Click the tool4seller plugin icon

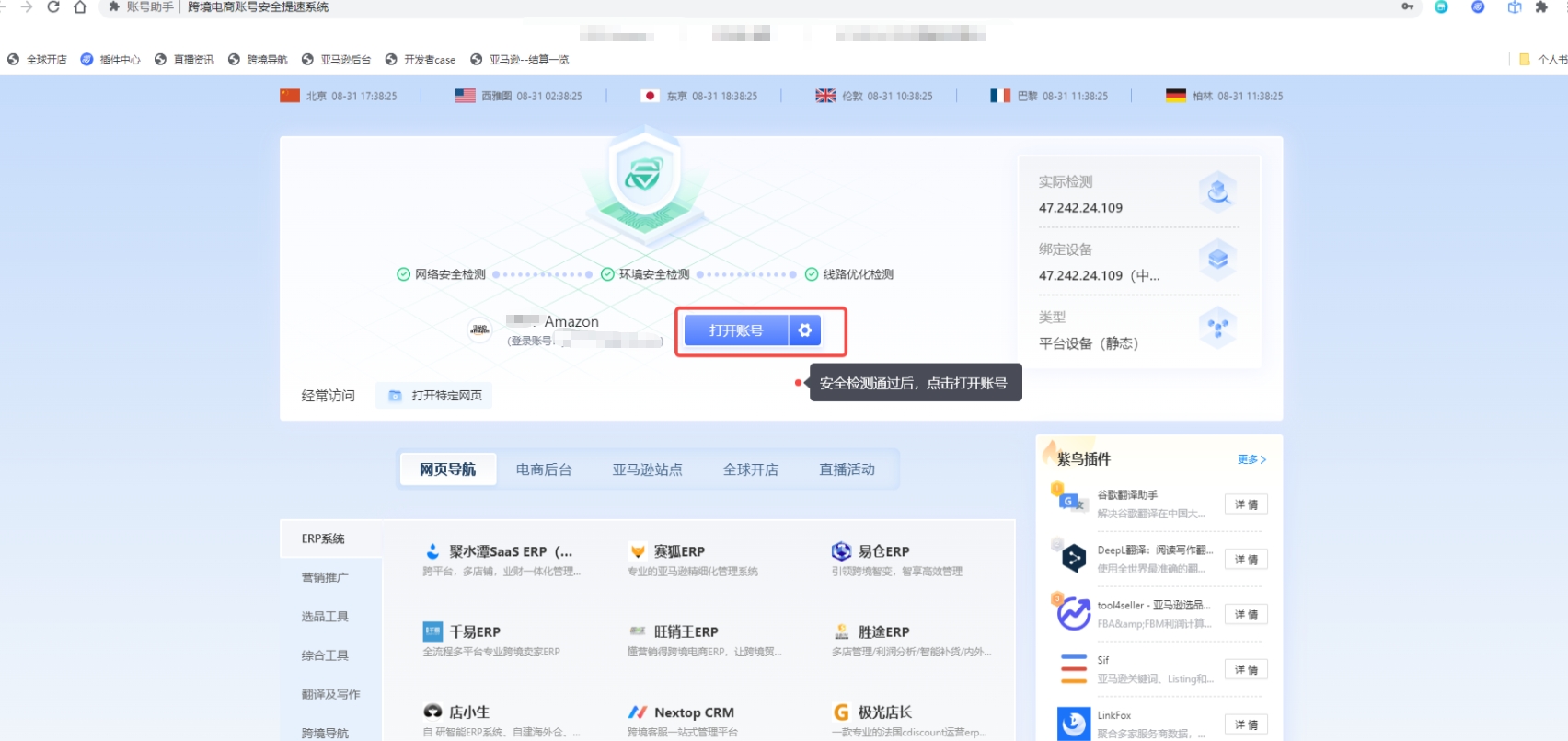(1073, 613)
